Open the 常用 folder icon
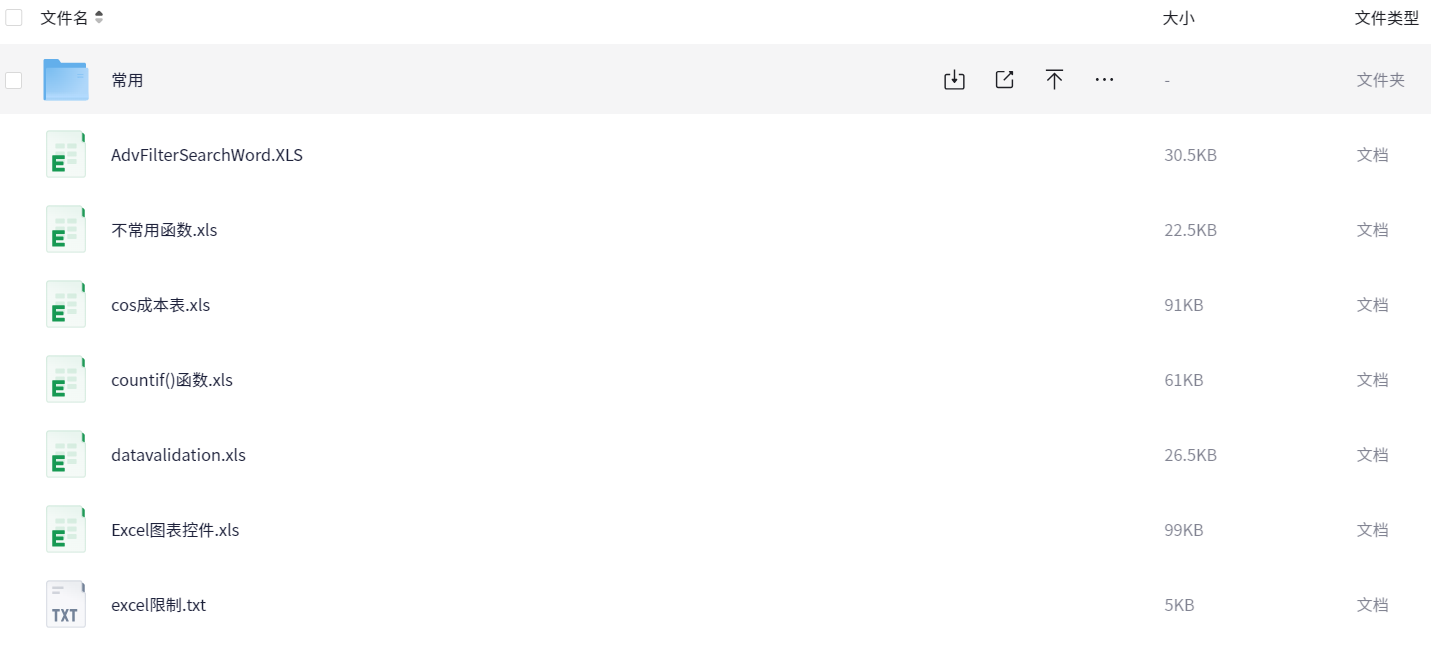 click(66, 80)
